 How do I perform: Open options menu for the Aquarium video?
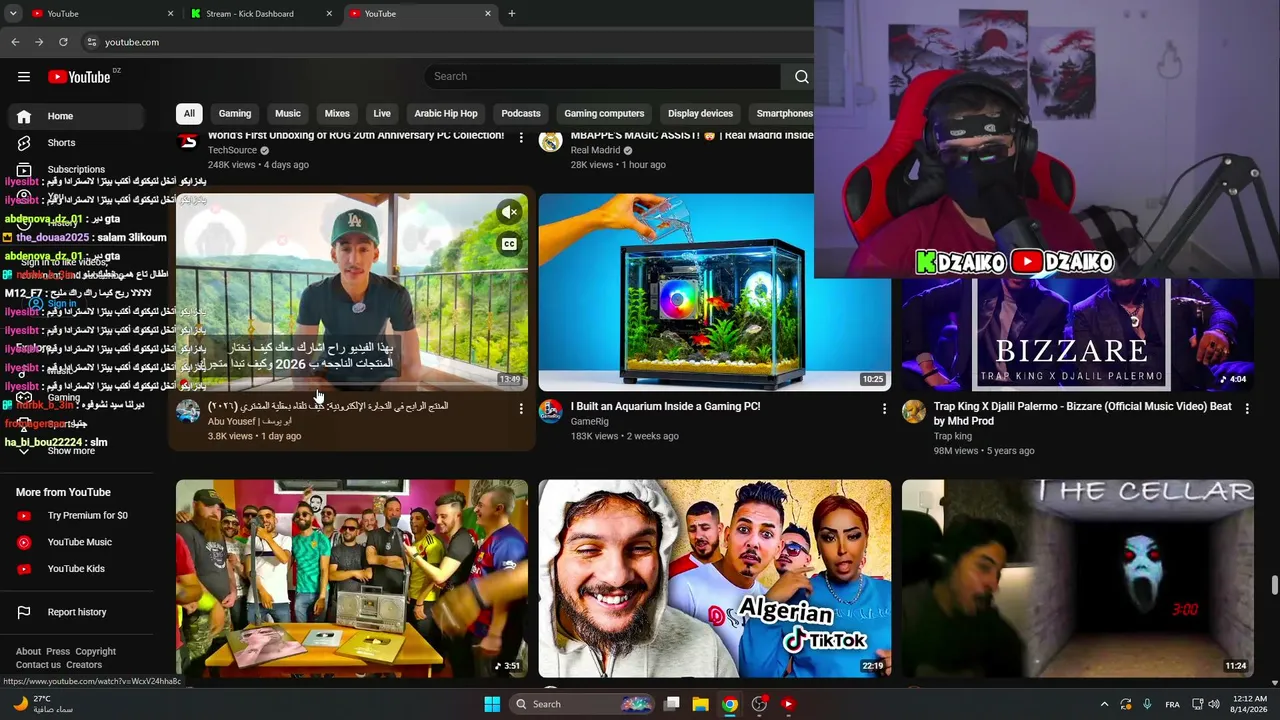[884, 409]
